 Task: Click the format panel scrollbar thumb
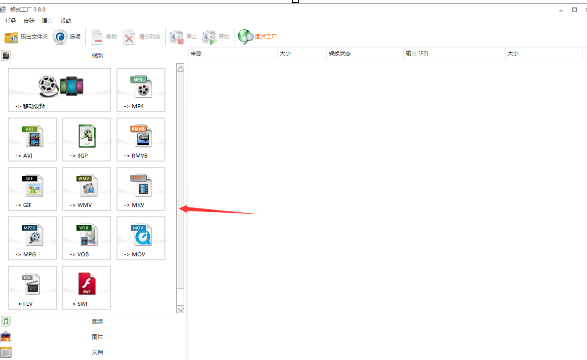coord(180,180)
